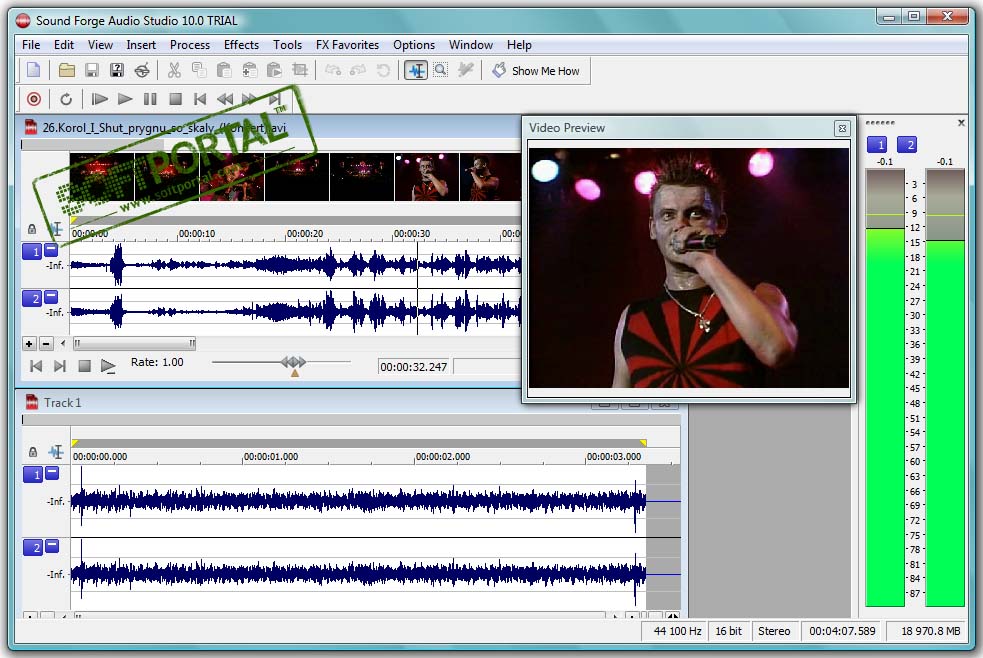Click the left green level meter bar

click(885, 417)
